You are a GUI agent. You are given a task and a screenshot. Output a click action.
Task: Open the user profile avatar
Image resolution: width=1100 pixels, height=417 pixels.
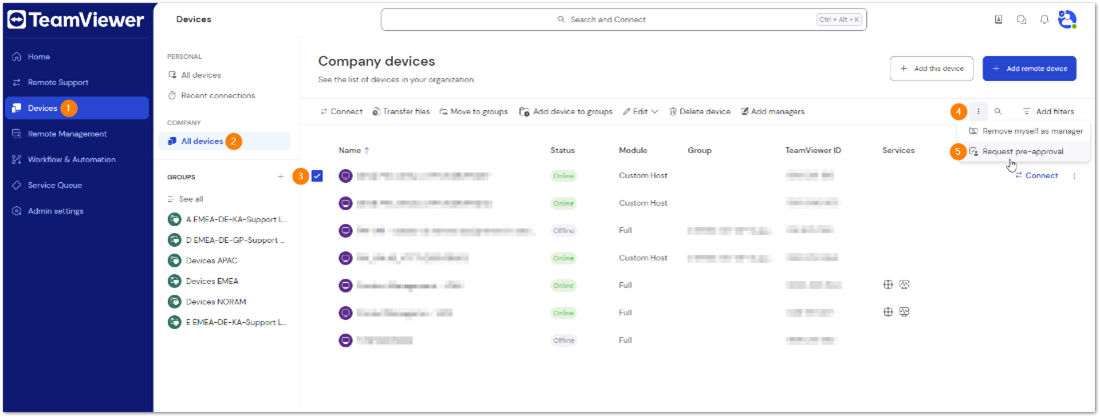[x=1067, y=20]
